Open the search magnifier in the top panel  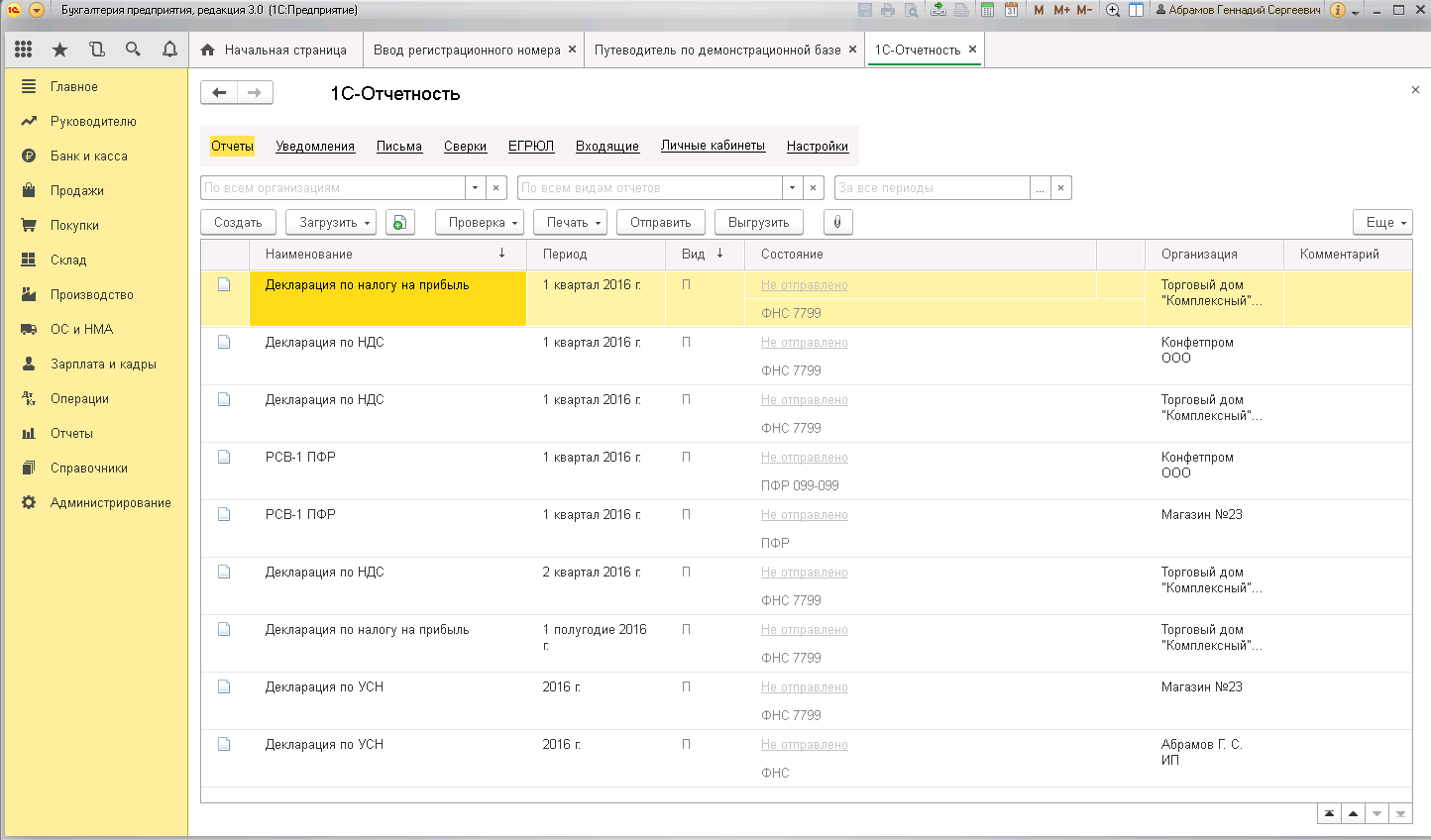(x=133, y=50)
